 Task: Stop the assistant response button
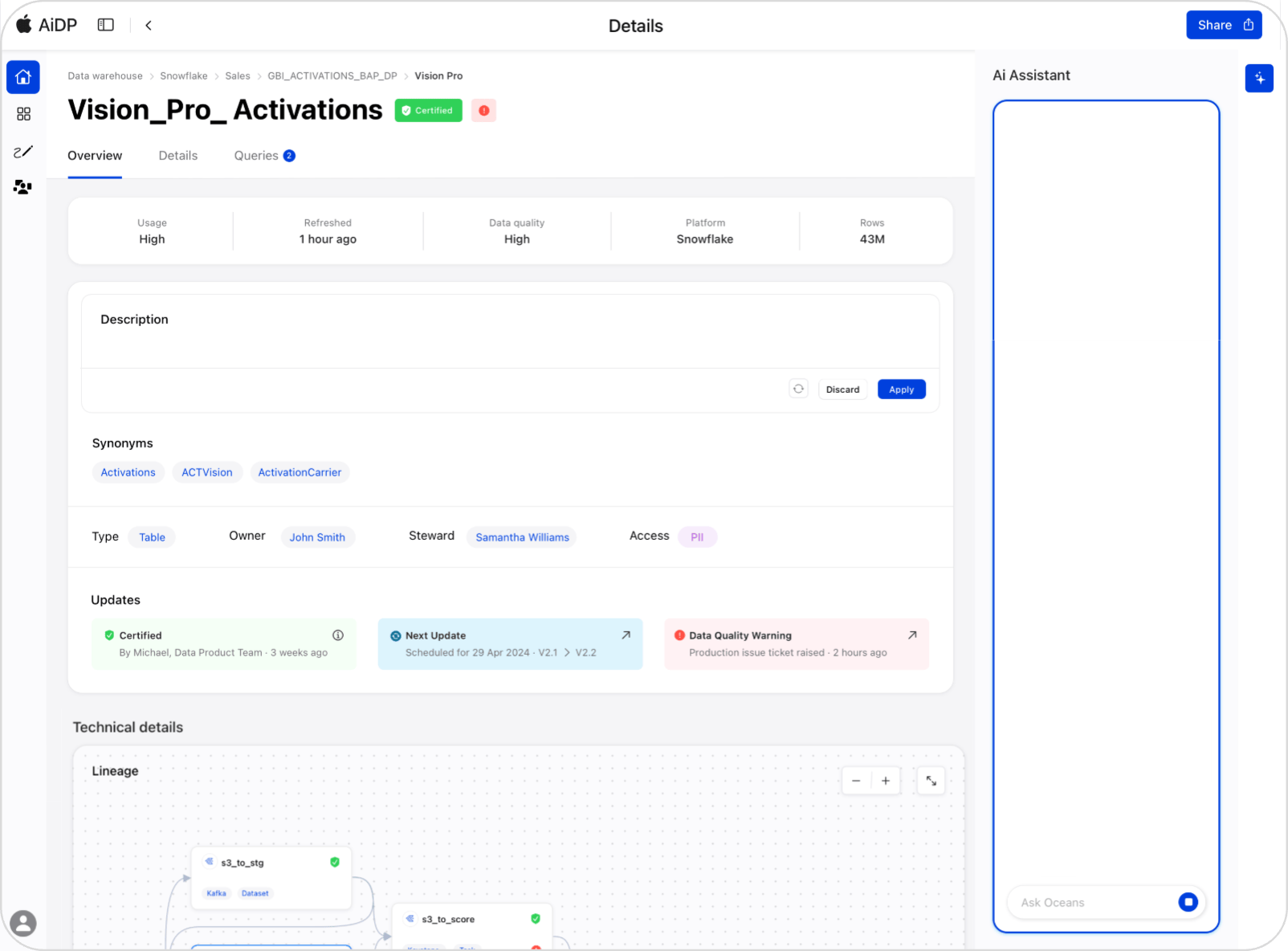1188,902
